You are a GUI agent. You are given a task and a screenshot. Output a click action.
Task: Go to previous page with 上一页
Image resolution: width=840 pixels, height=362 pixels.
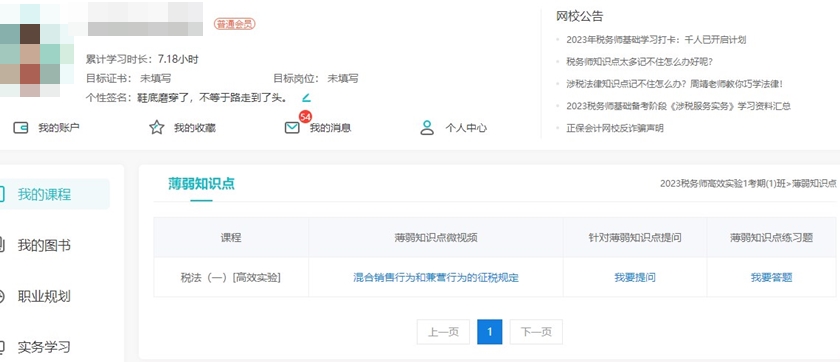[443, 332]
